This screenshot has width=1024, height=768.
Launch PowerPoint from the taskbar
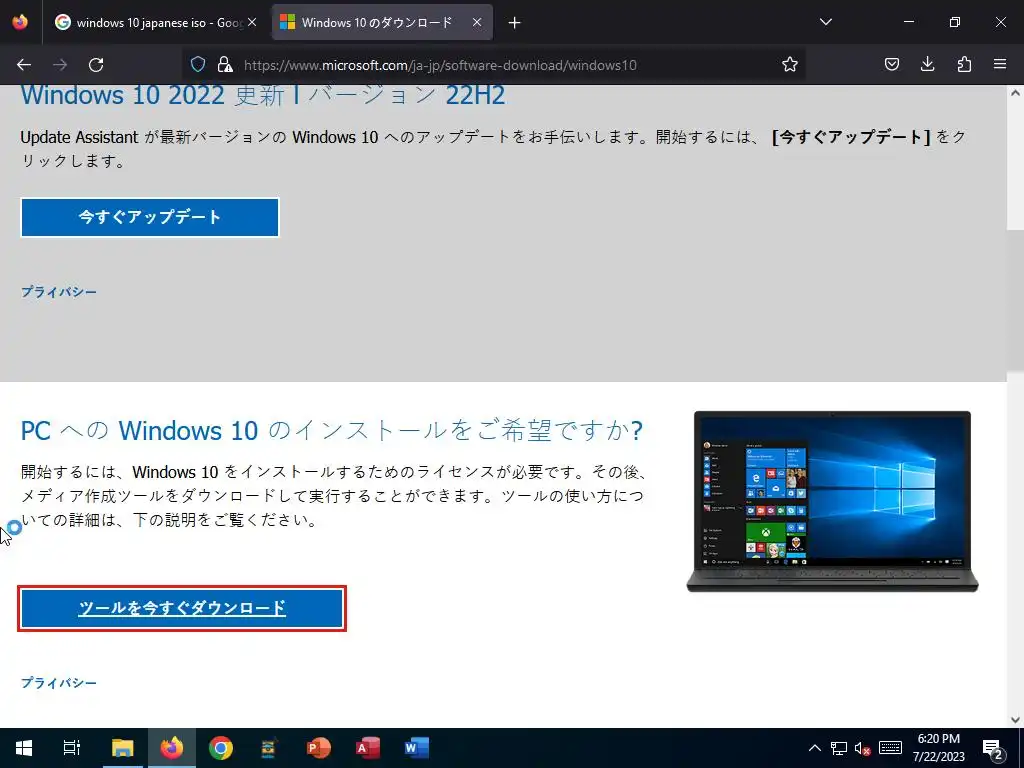pos(319,748)
